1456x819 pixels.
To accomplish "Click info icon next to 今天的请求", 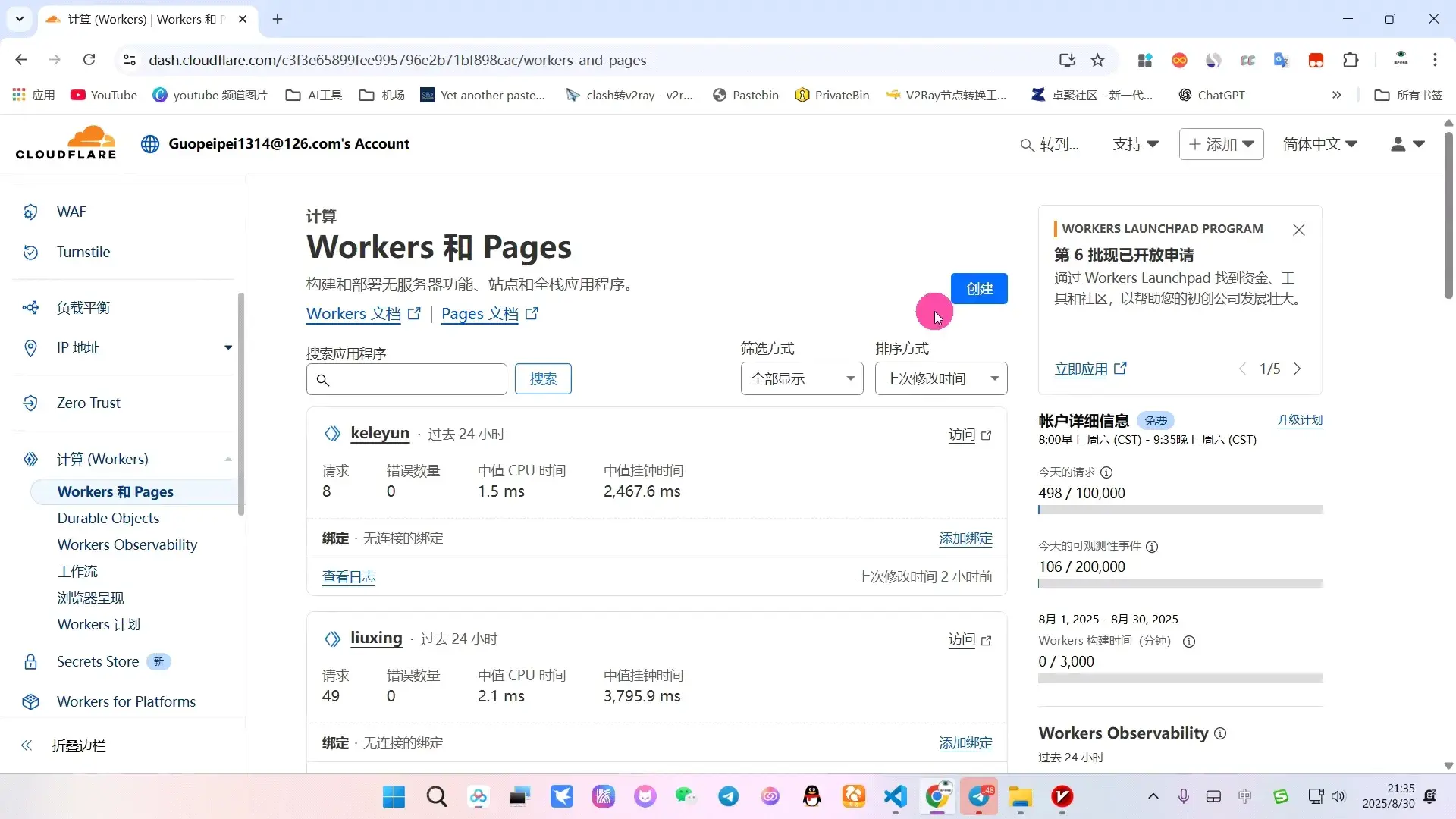I will point(1106,472).
